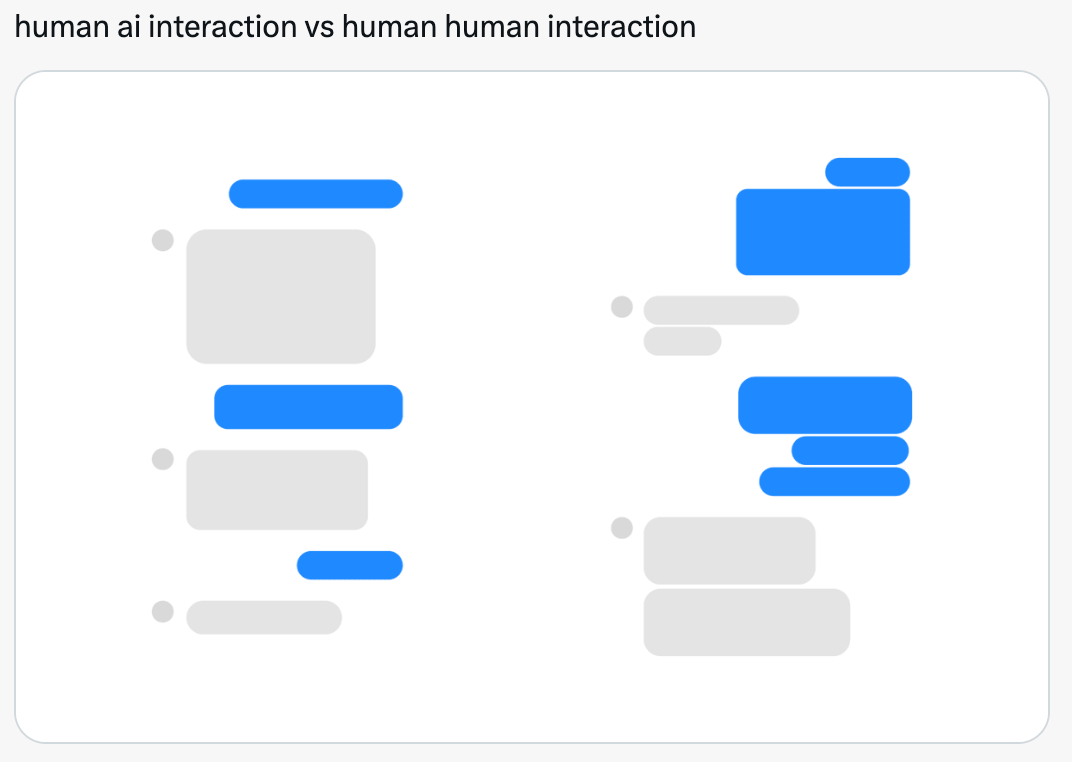Click the small top blue bubble in right chat

(x=868, y=172)
